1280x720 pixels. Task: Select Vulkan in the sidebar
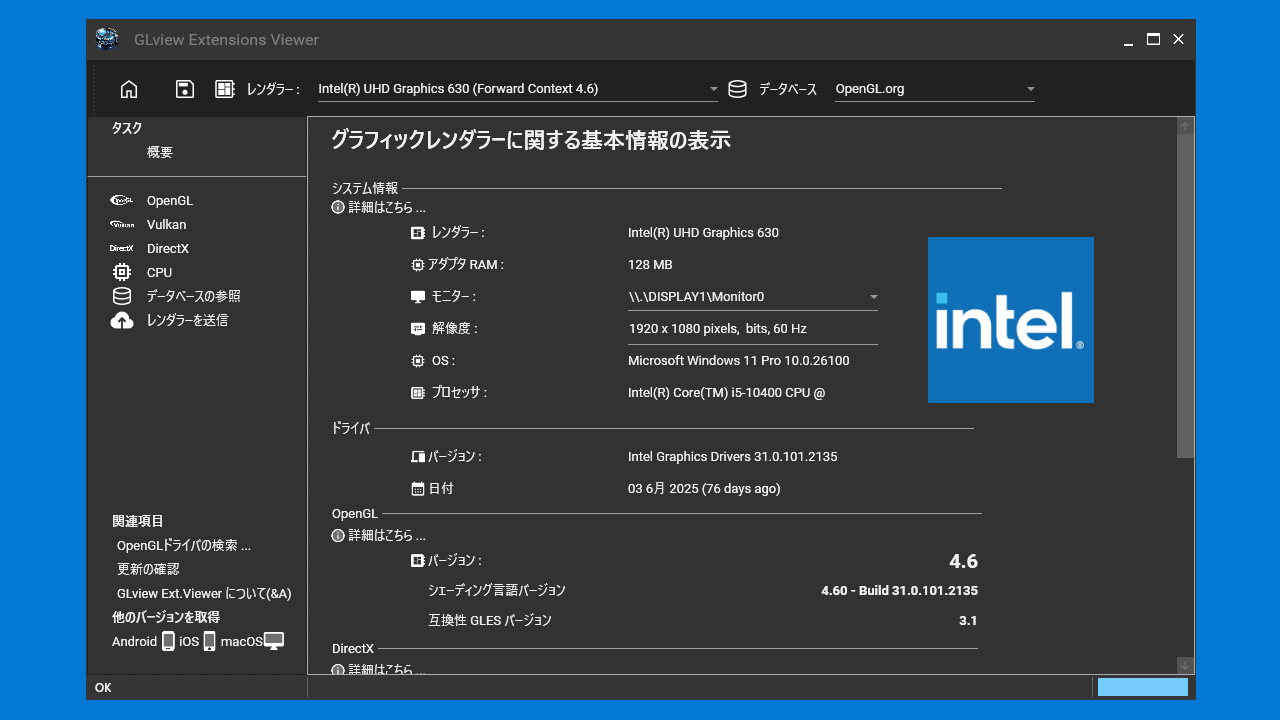point(166,224)
